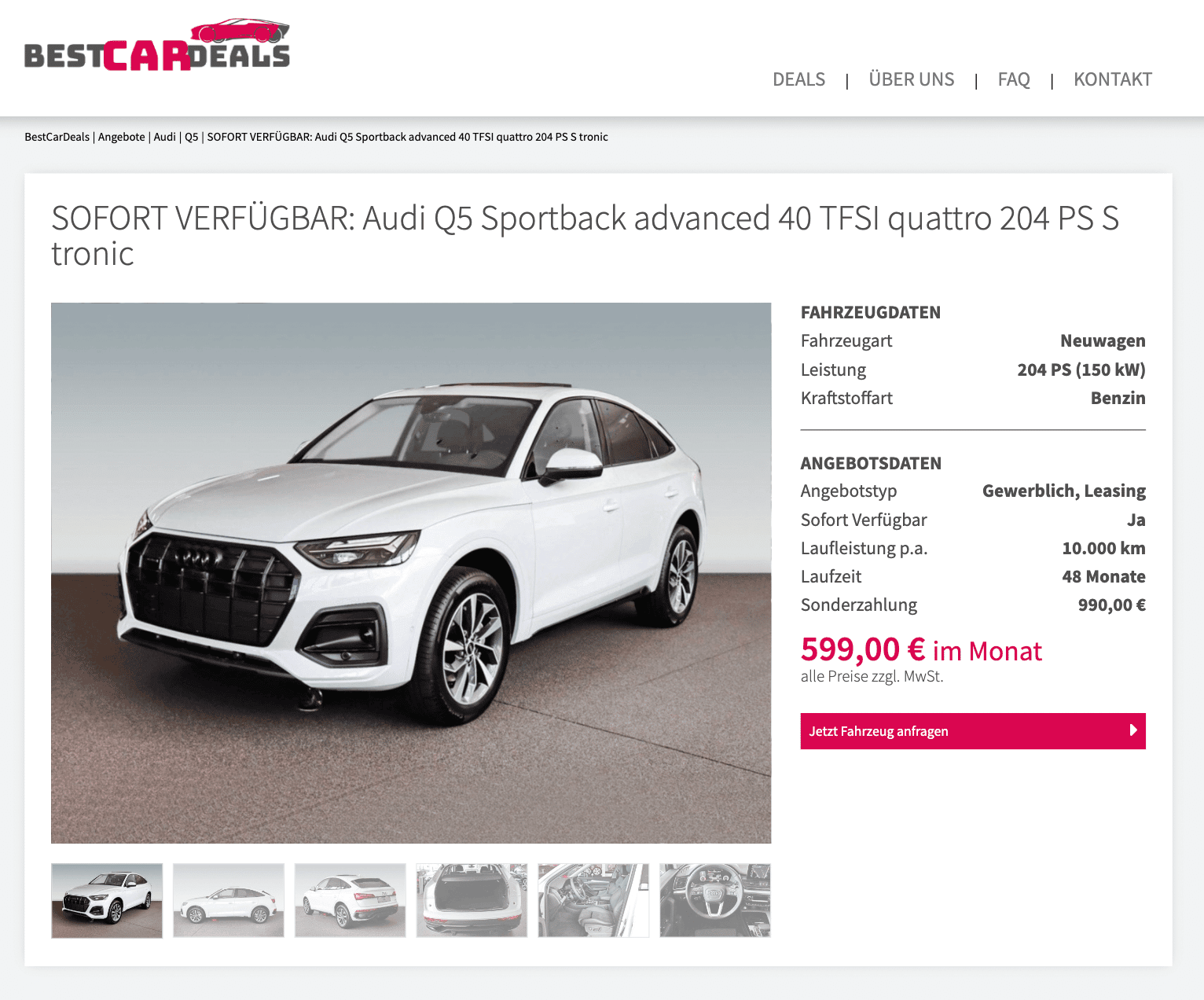Screen dimensions: 1204x1000
Task: Select the front three-quarter view thumbnail
Action: tap(107, 900)
